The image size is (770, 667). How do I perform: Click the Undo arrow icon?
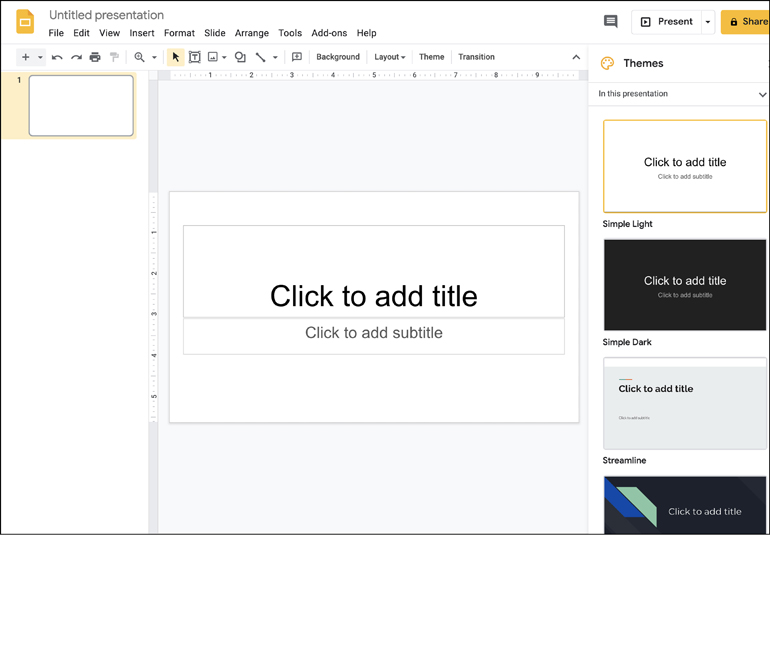click(x=57, y=57)
